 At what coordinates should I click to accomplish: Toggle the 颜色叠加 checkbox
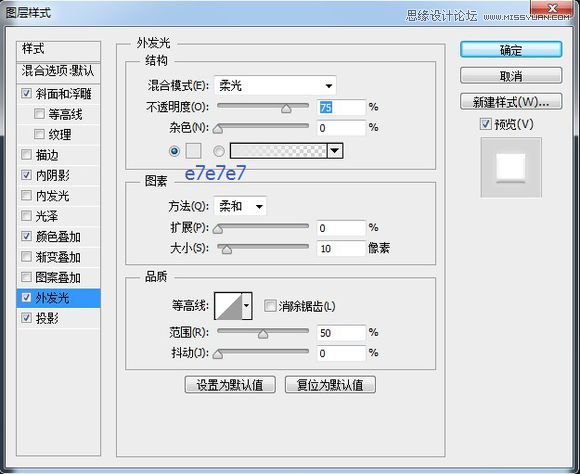pyautogui.click(x=26, y=236)
